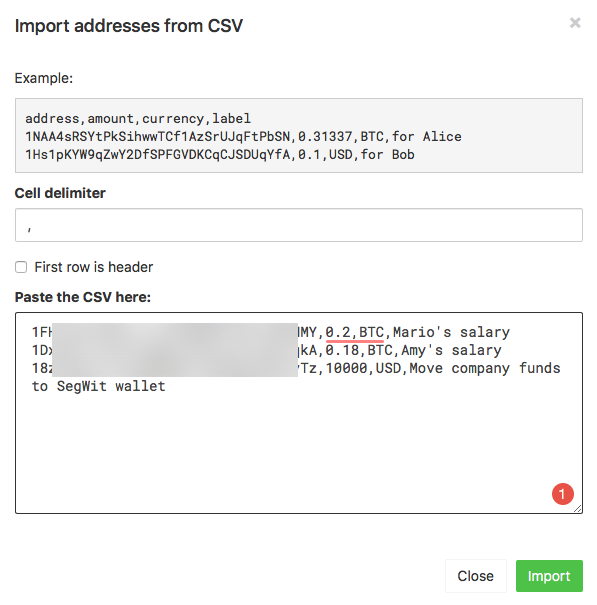Click the underlined 0.2,BTC text
Image resolution: width=597 pixels, height=605 pixels.
(x=355, y=333)
